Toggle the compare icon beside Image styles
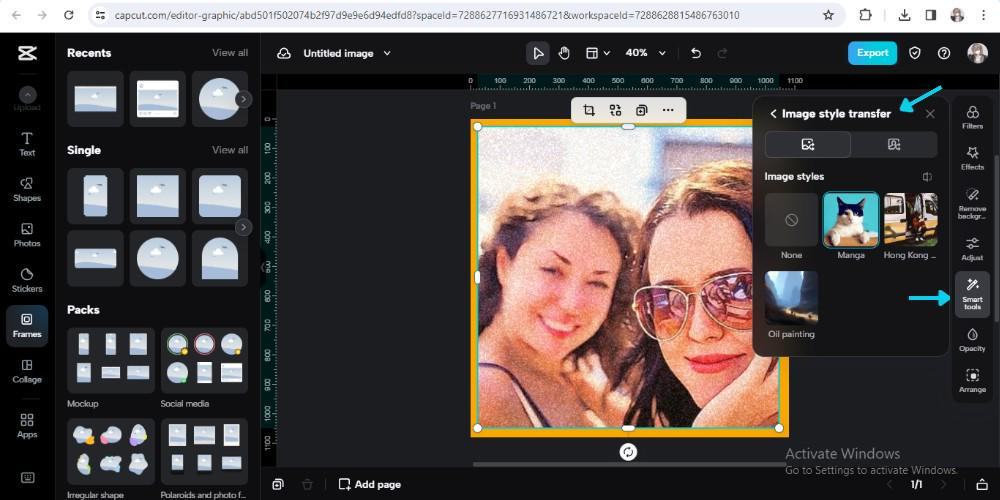This screenshot has height=500, width=1000. pyautogui.click(x=928, y=177)
